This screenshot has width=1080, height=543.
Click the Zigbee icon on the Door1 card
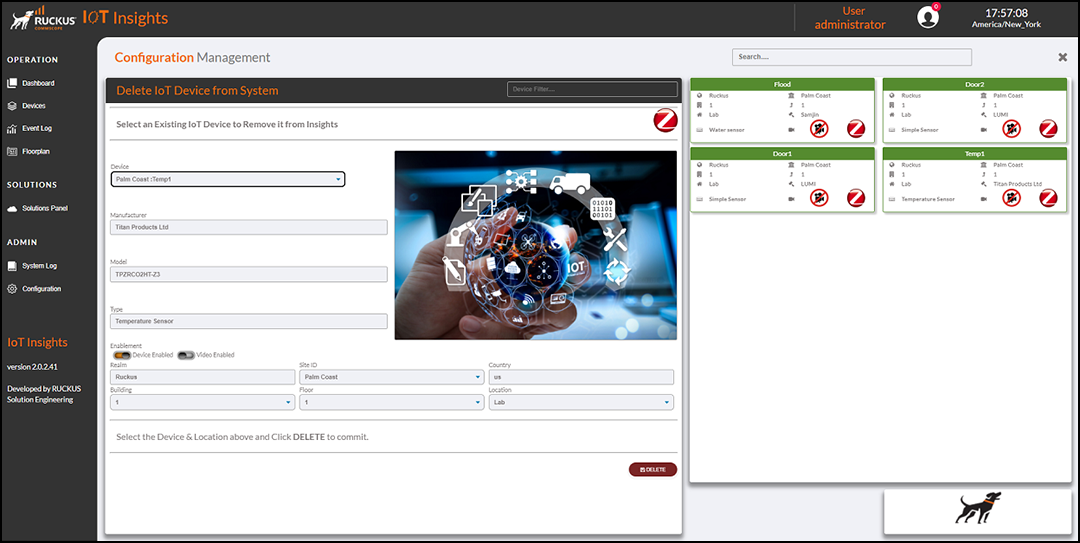pyautogui.click(x=855, y=198)
